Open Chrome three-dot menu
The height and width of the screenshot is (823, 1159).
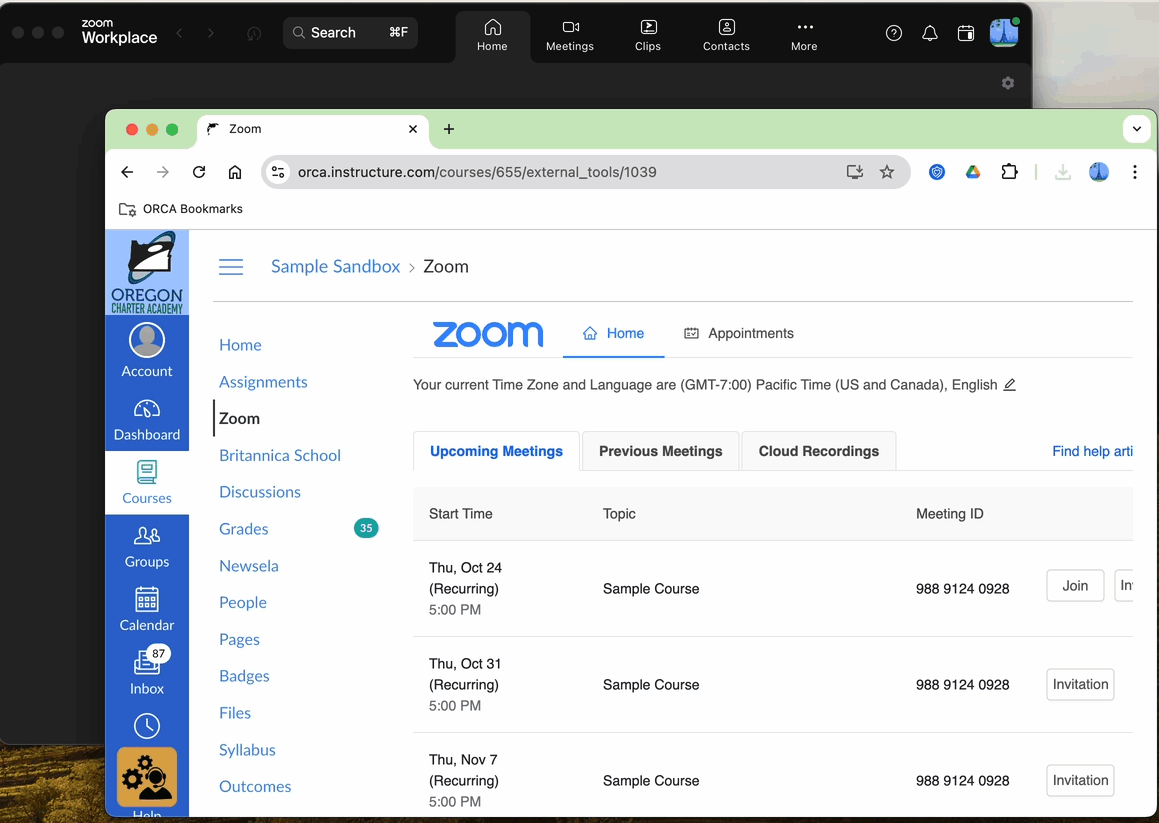point(1135,172)
